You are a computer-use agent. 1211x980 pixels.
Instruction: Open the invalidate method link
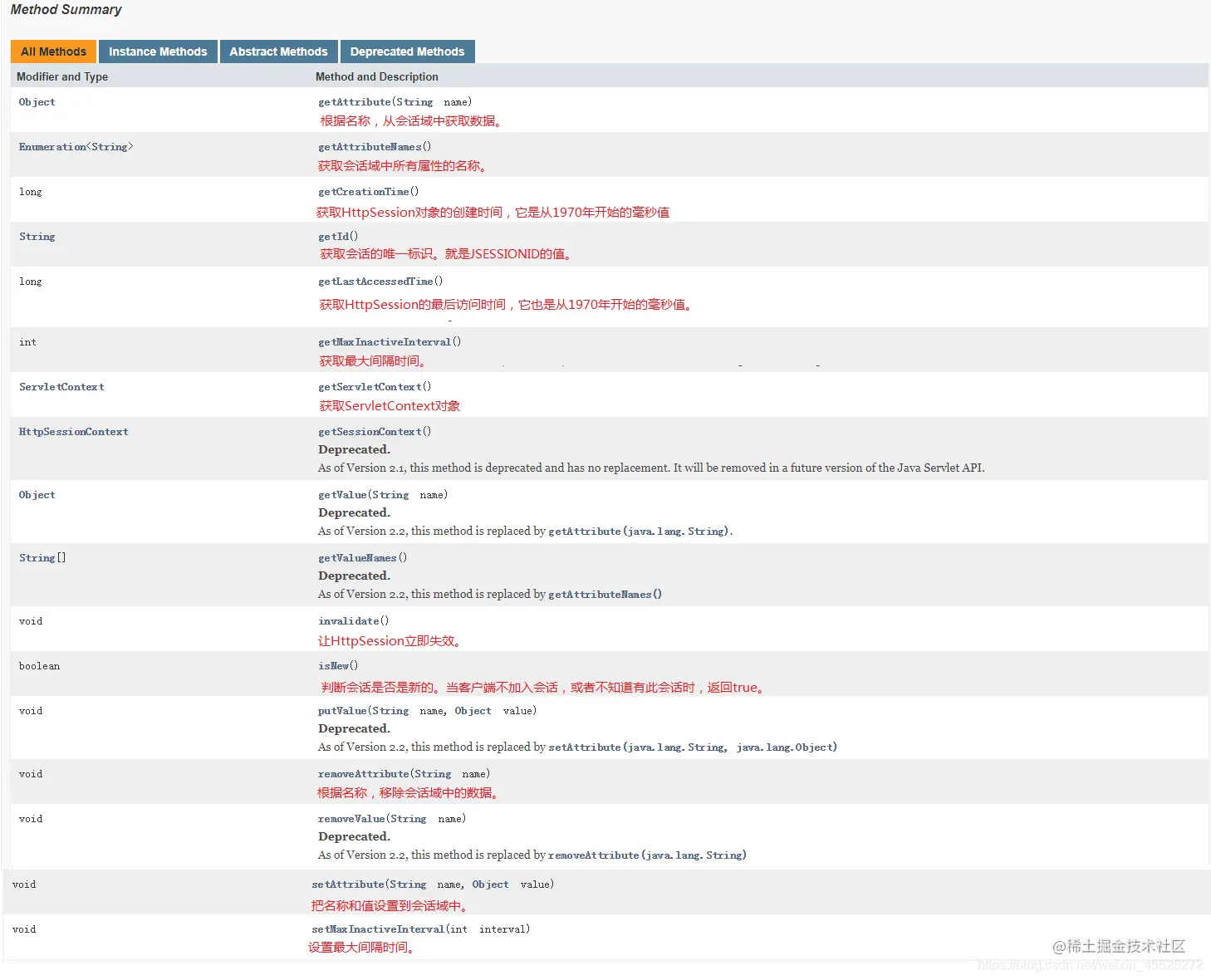349,621
